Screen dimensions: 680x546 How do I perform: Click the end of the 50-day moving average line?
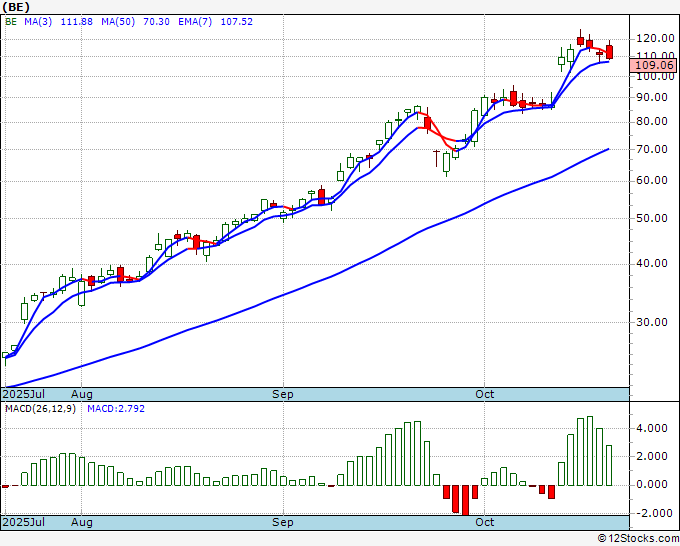(x=608, y=149)
